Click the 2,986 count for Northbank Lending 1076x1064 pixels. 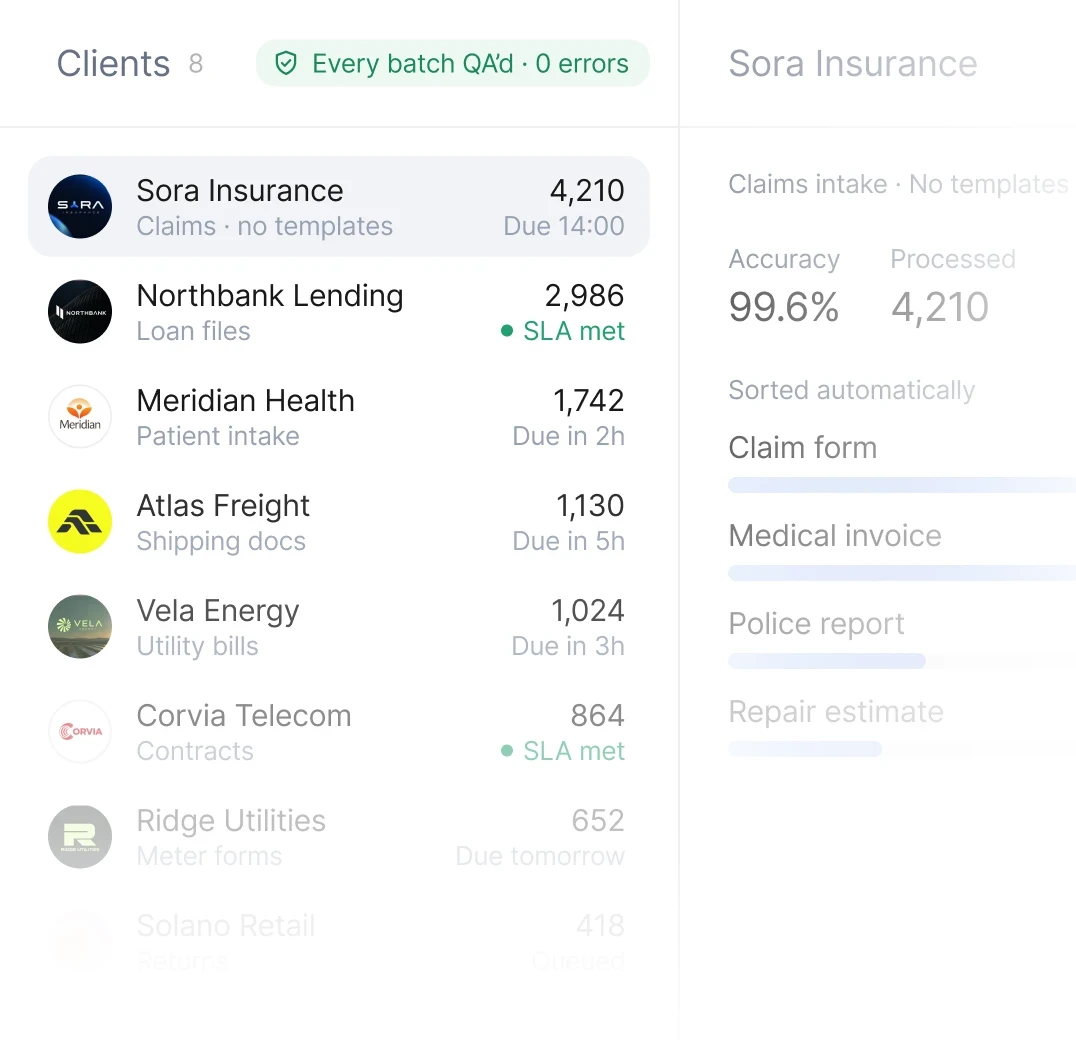584,296
